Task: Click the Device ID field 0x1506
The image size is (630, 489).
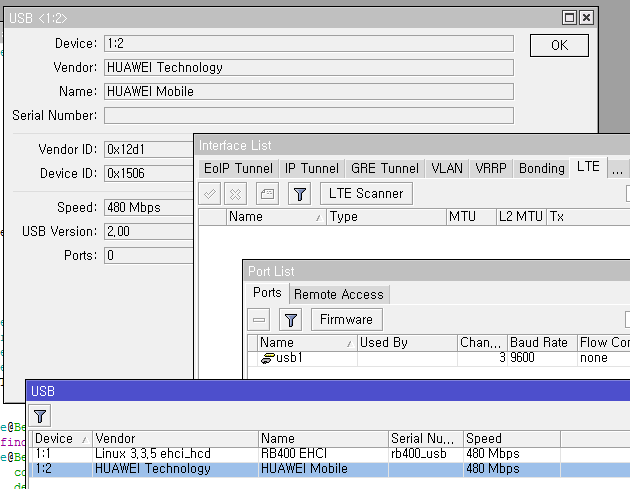Action: (149, 174)
